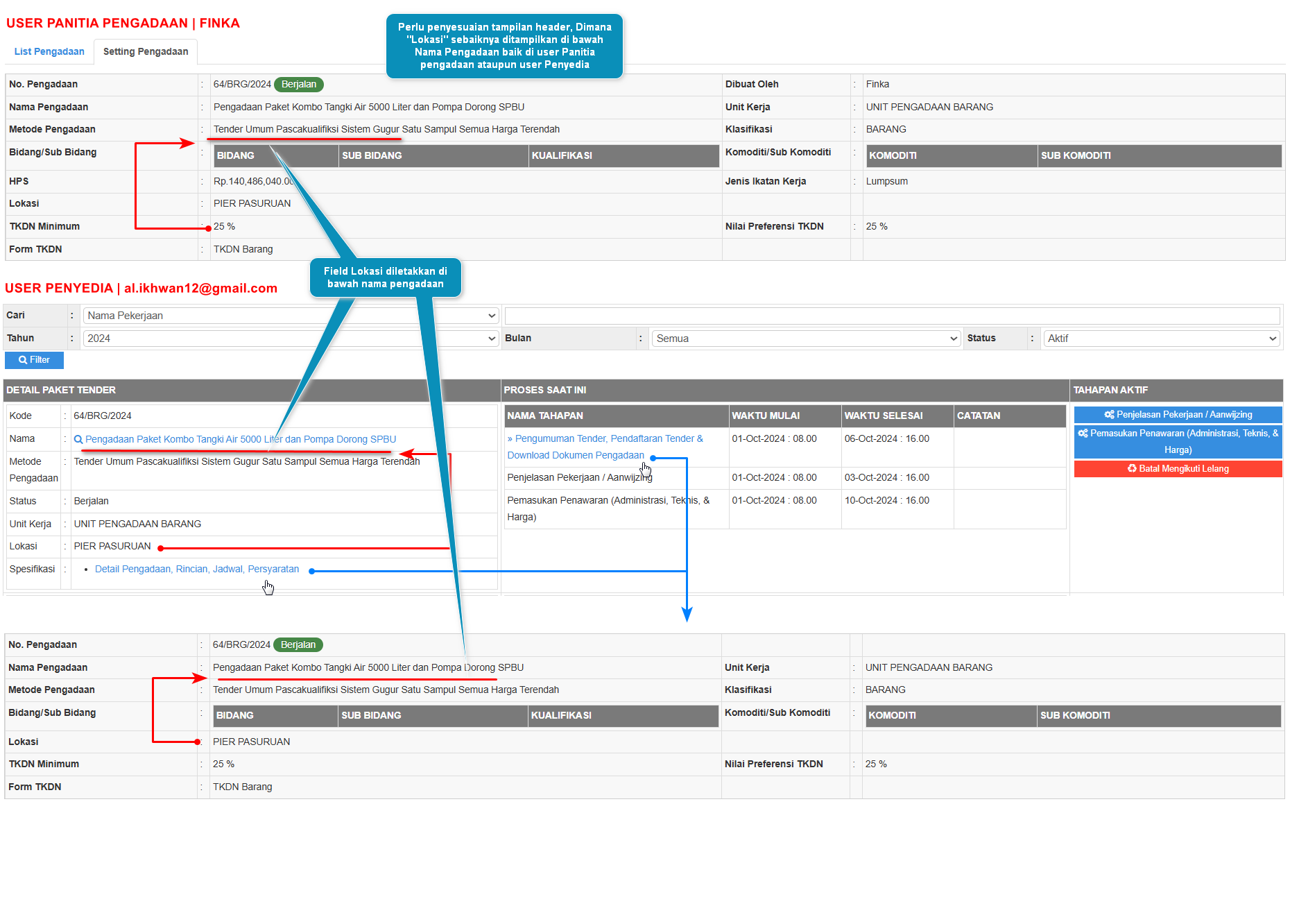Click the Finka value beside Dibuat Oleh

(877, 84)
